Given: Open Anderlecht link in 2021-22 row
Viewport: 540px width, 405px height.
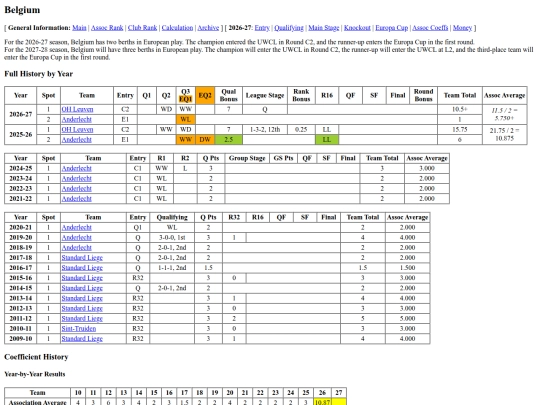Looking at the screenshot, I should coord(76,198).
